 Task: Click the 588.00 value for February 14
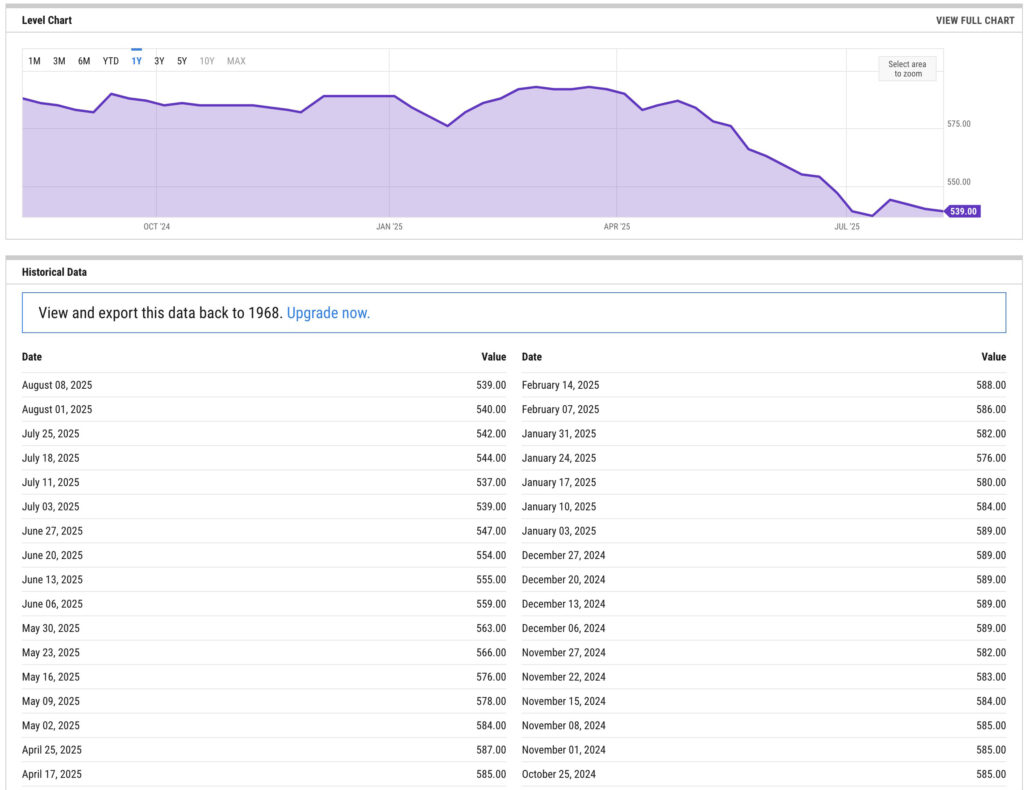(991, 385)
